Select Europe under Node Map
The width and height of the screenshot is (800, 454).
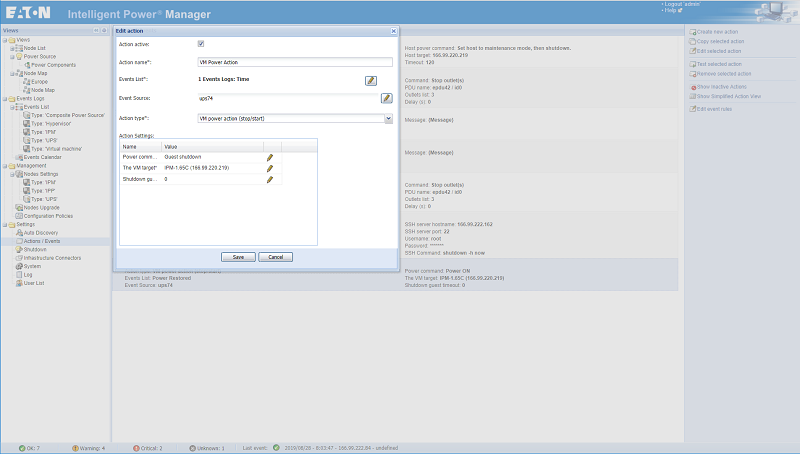click(x=39, y=82)
